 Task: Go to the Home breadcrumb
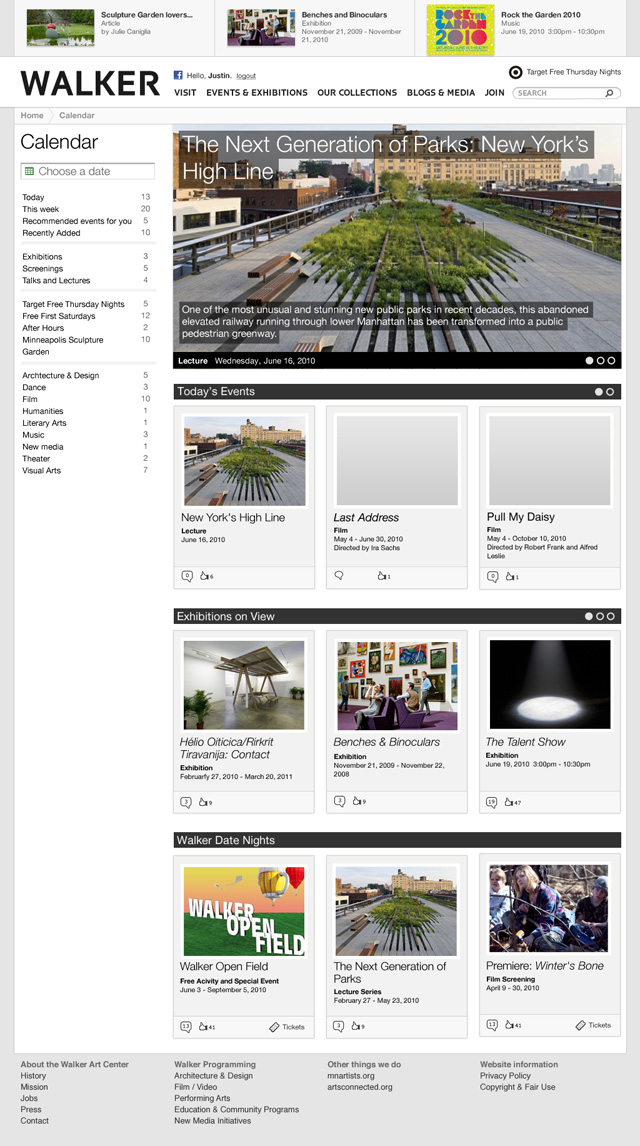[x=32, y=115]
